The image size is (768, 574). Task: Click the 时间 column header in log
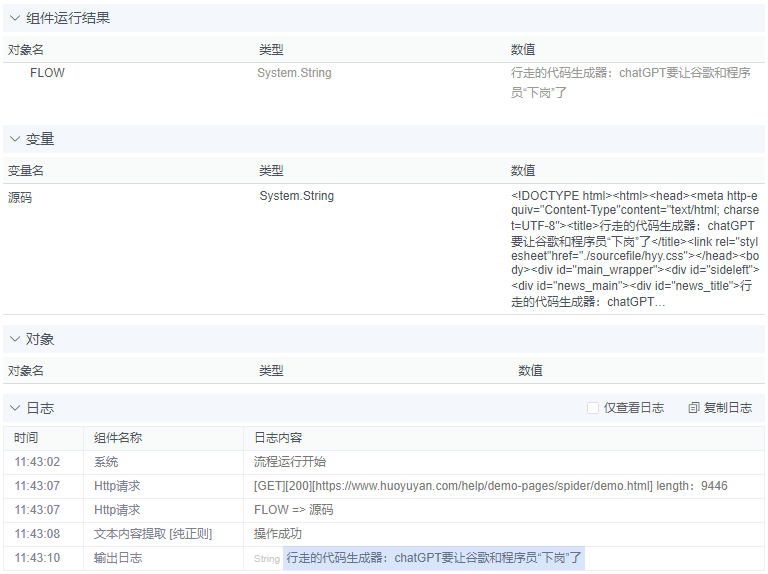pyautogui.click(x=27, y=438)
